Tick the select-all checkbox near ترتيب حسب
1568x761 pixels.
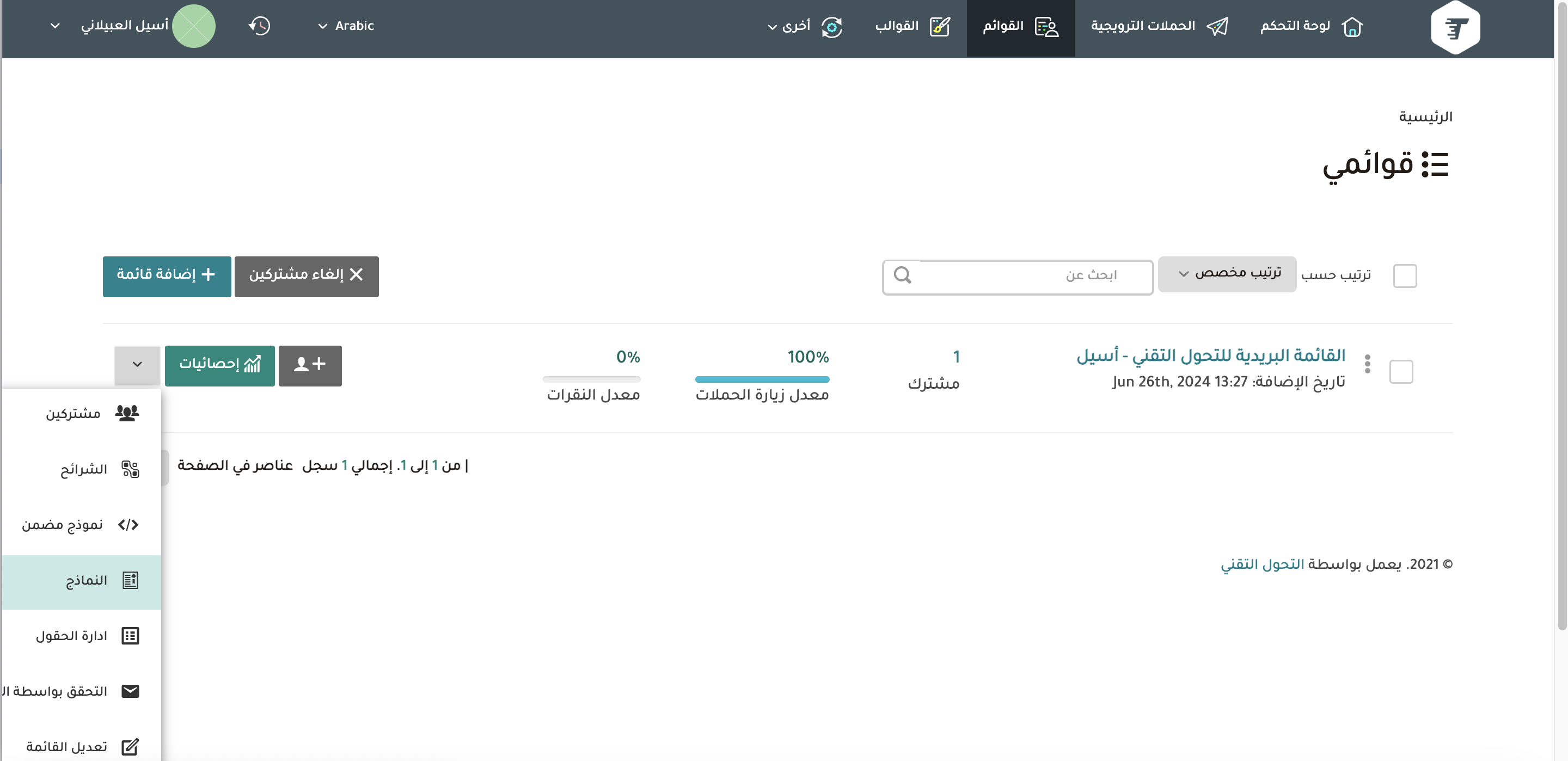pyautogui.click(x=1404, y=276)
